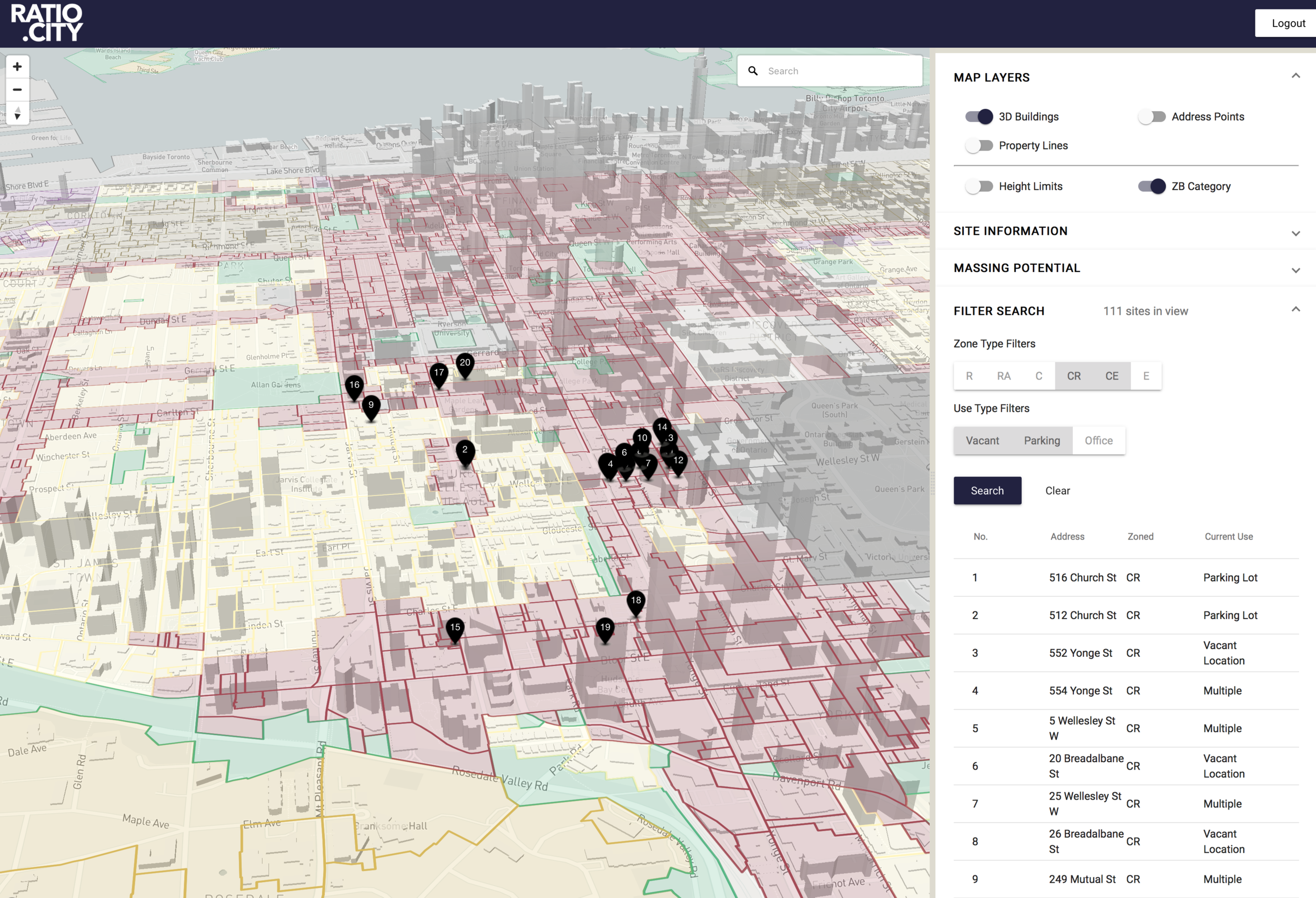
Task: Deselect the Vacant use type filter
Action: pos(982,441)
